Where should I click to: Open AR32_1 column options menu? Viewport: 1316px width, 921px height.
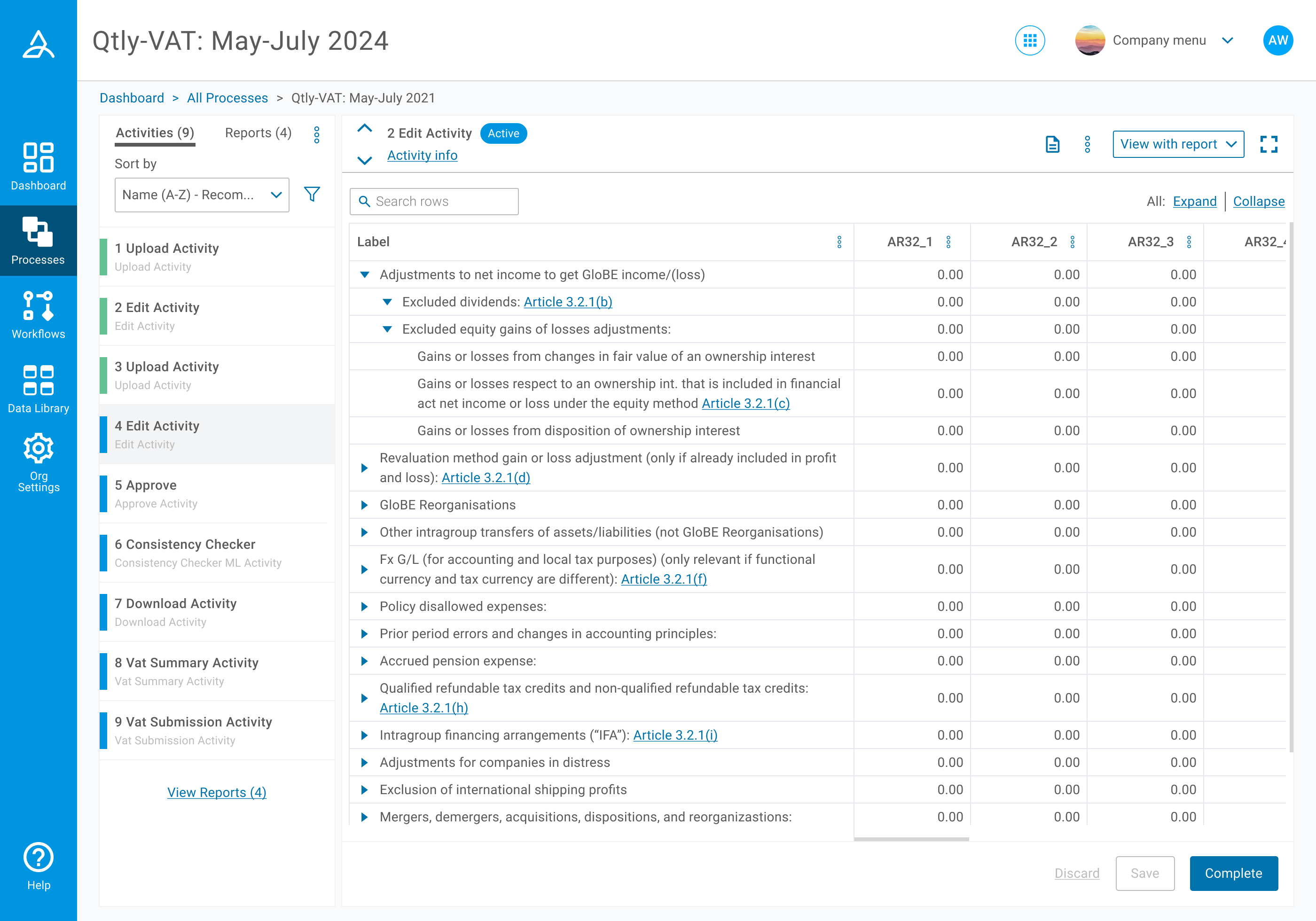coord(948,242)
